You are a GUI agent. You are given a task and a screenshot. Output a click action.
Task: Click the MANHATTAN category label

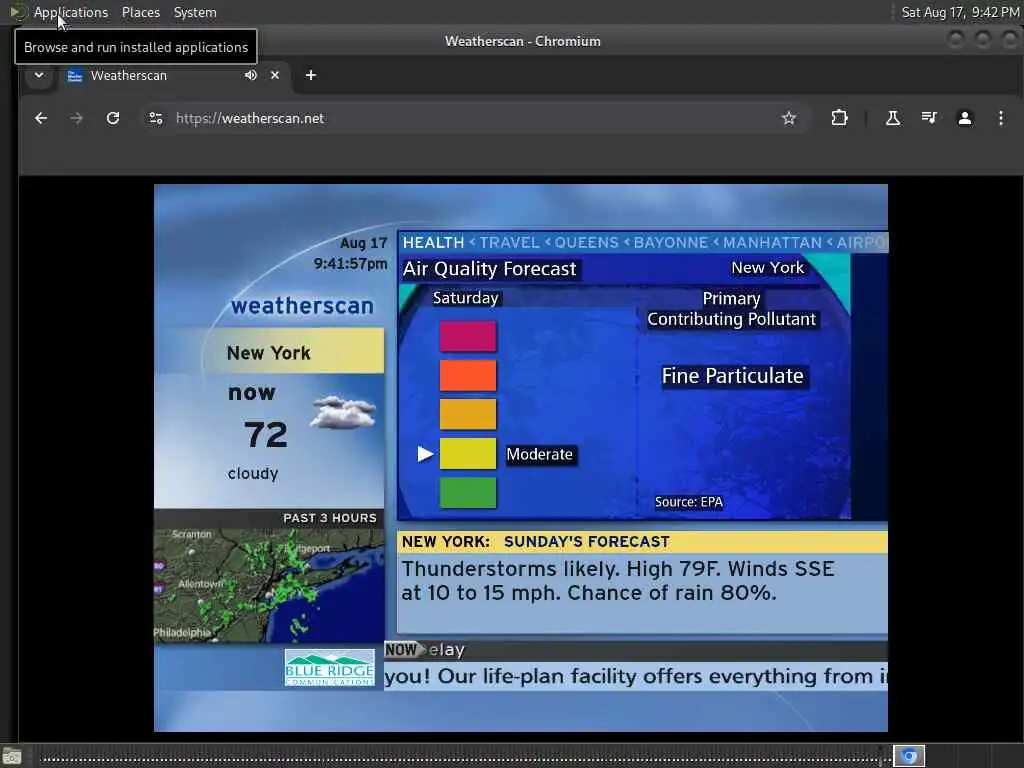(x=773, y=243)
